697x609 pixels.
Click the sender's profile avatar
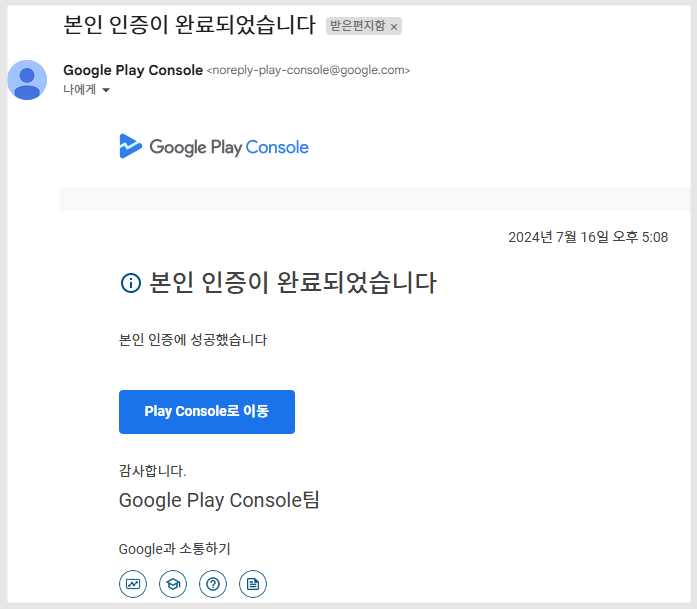tap(27, 80)
